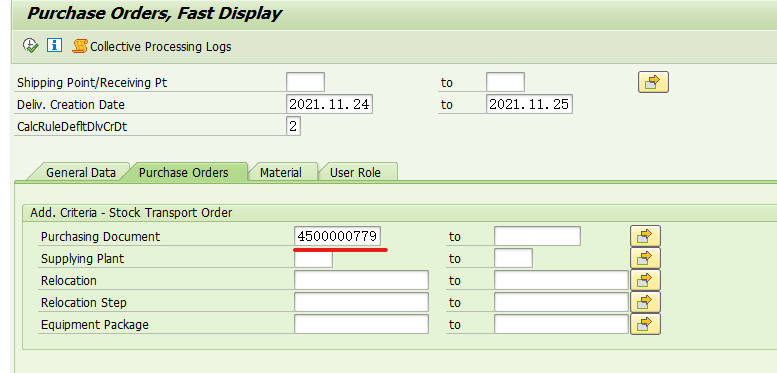
Task: Switch to the Material tab
Action: [280, 172]
